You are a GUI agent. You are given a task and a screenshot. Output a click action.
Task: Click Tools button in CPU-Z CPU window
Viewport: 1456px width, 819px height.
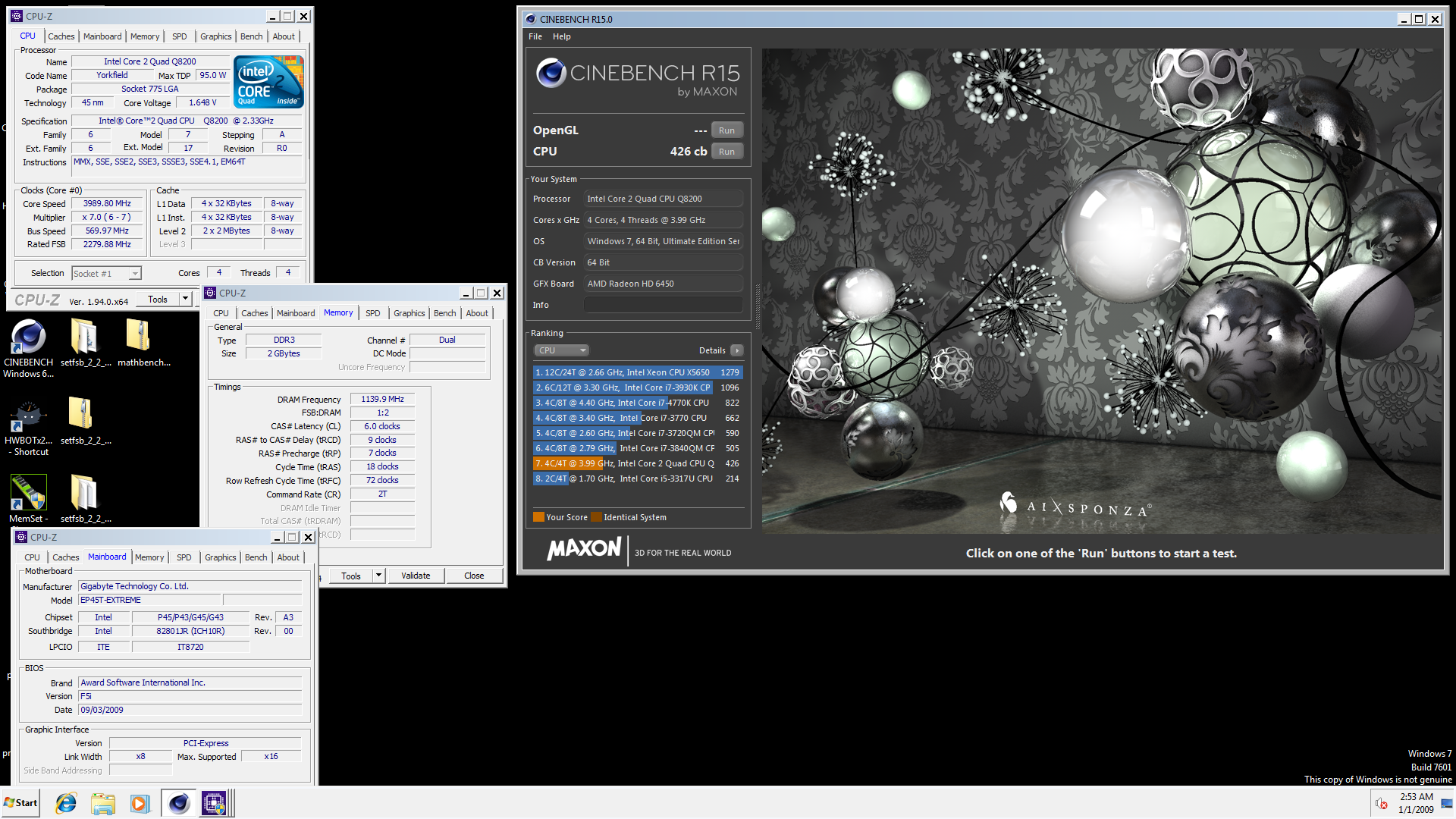[x=158, y=300]
